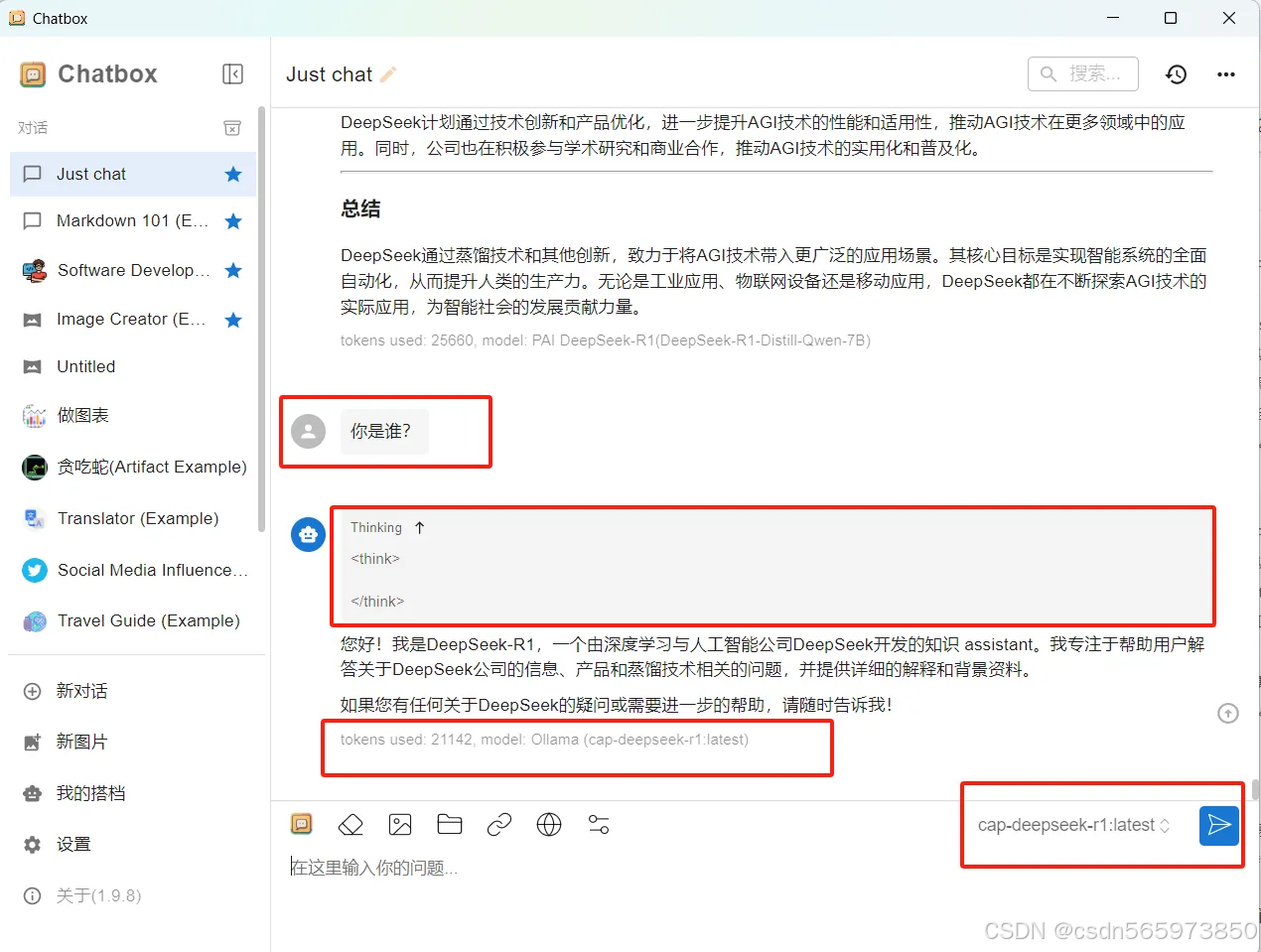Image resolution: width=1261 pixels, height=952 pixels.
Task: Collapse the sidebar with the panel icon
Action: point(232,73)
